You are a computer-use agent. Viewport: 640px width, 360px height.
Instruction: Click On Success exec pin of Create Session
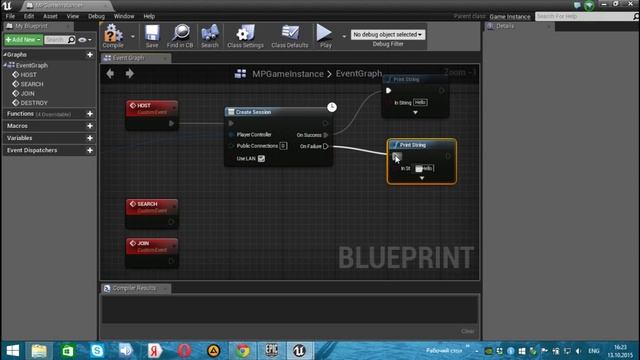tap(326, 135)
